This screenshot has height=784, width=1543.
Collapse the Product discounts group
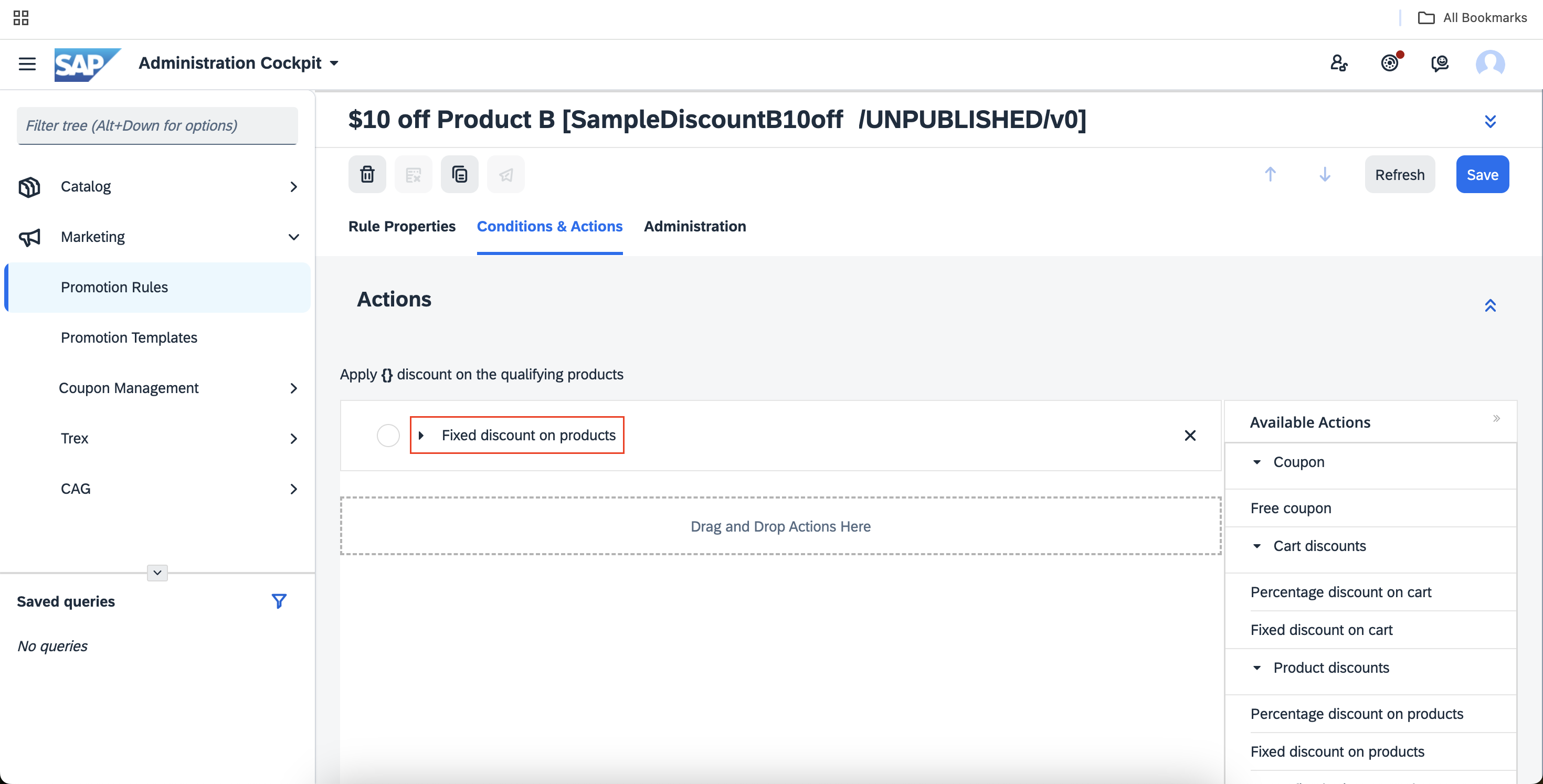pos(1256,667)
